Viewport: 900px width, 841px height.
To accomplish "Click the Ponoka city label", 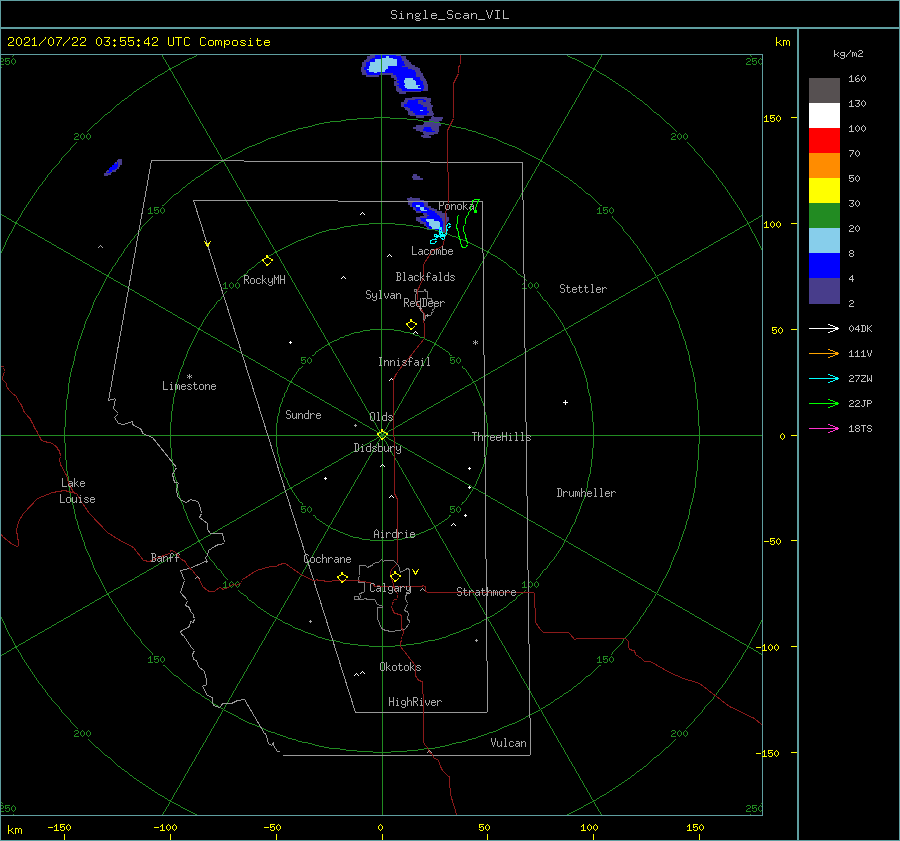I will point(457,206).
